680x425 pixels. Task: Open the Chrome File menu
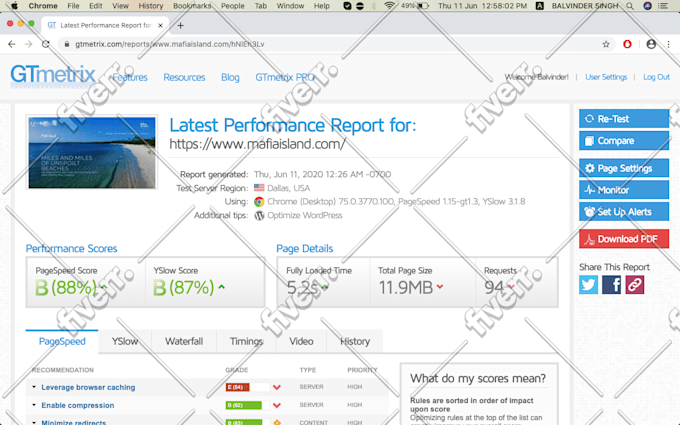coord(73,6)
